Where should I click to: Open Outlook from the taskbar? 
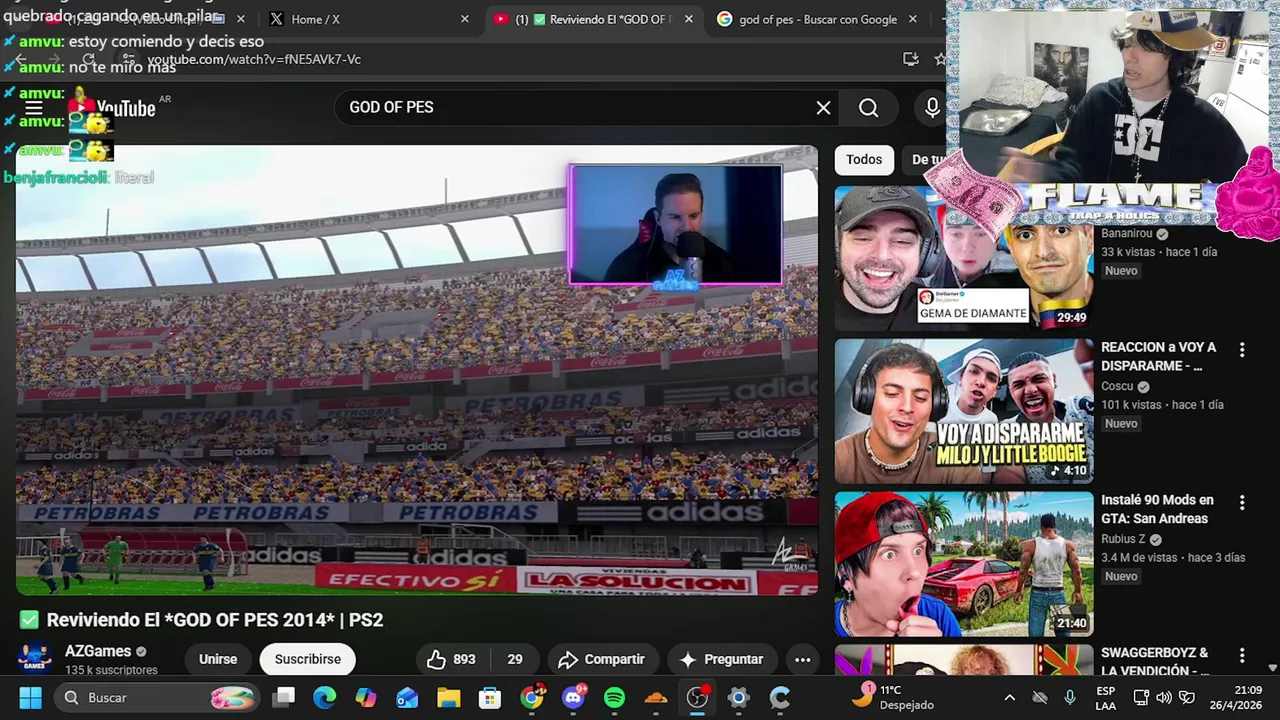(x=407, y=697)
